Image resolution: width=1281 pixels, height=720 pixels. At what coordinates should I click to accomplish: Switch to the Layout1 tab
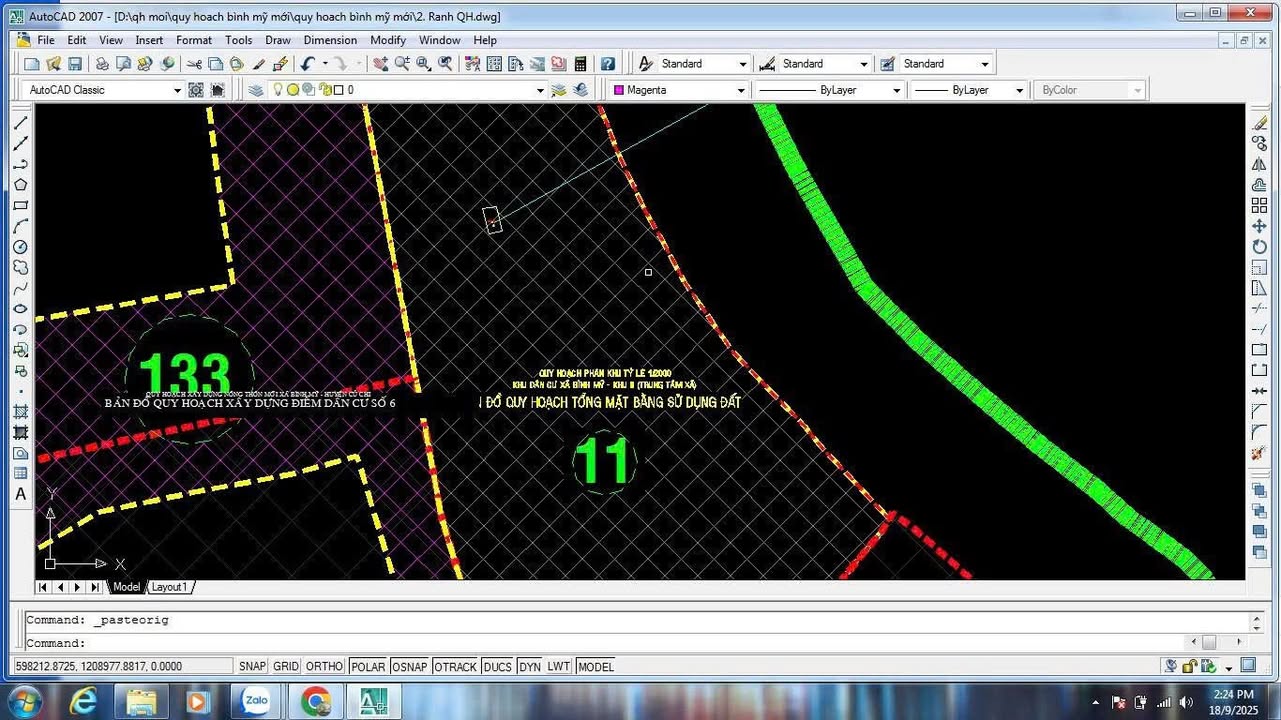[x=170, y=587]
